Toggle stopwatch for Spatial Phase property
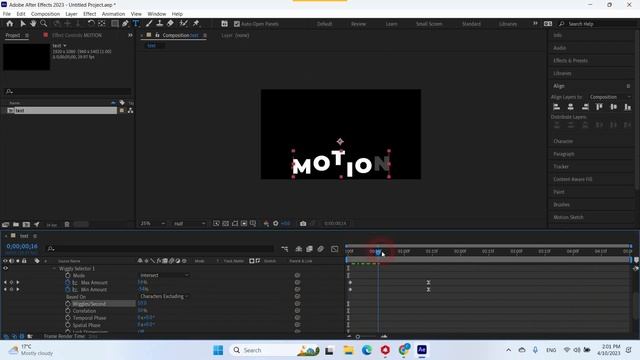This screenshot has width=640, height=360. (68, 325)
